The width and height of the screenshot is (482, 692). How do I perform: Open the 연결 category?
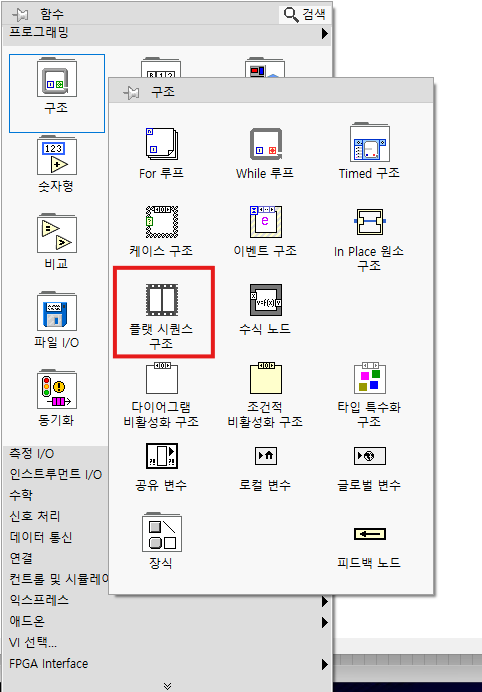pyautogui.click(x=21, y=558)
